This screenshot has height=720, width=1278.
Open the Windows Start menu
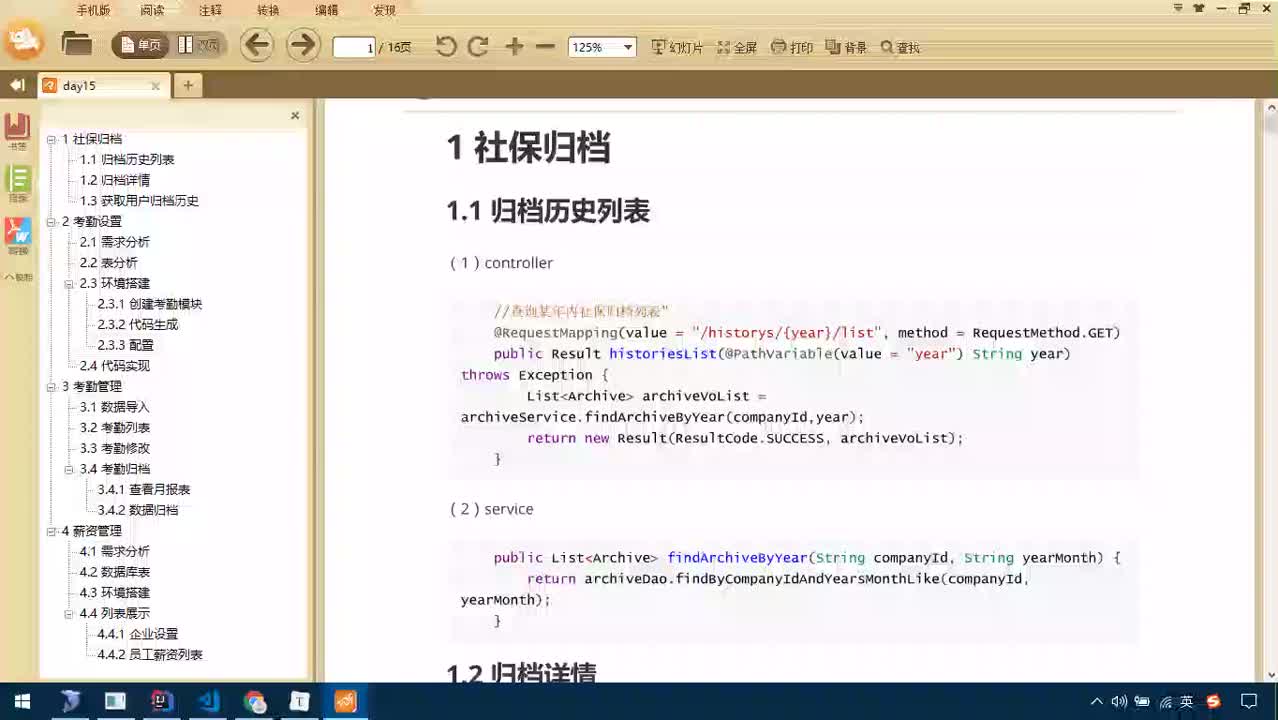pos(22,702)
